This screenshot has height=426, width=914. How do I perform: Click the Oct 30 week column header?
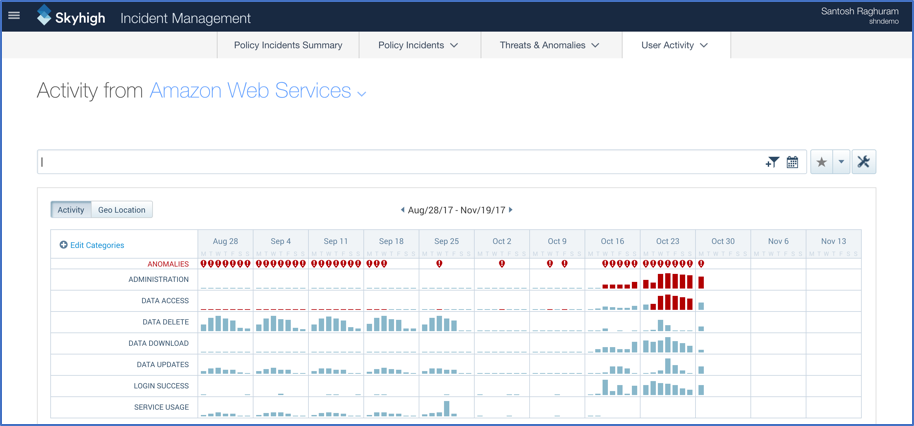pyautogui.click(x=723, y=241)
